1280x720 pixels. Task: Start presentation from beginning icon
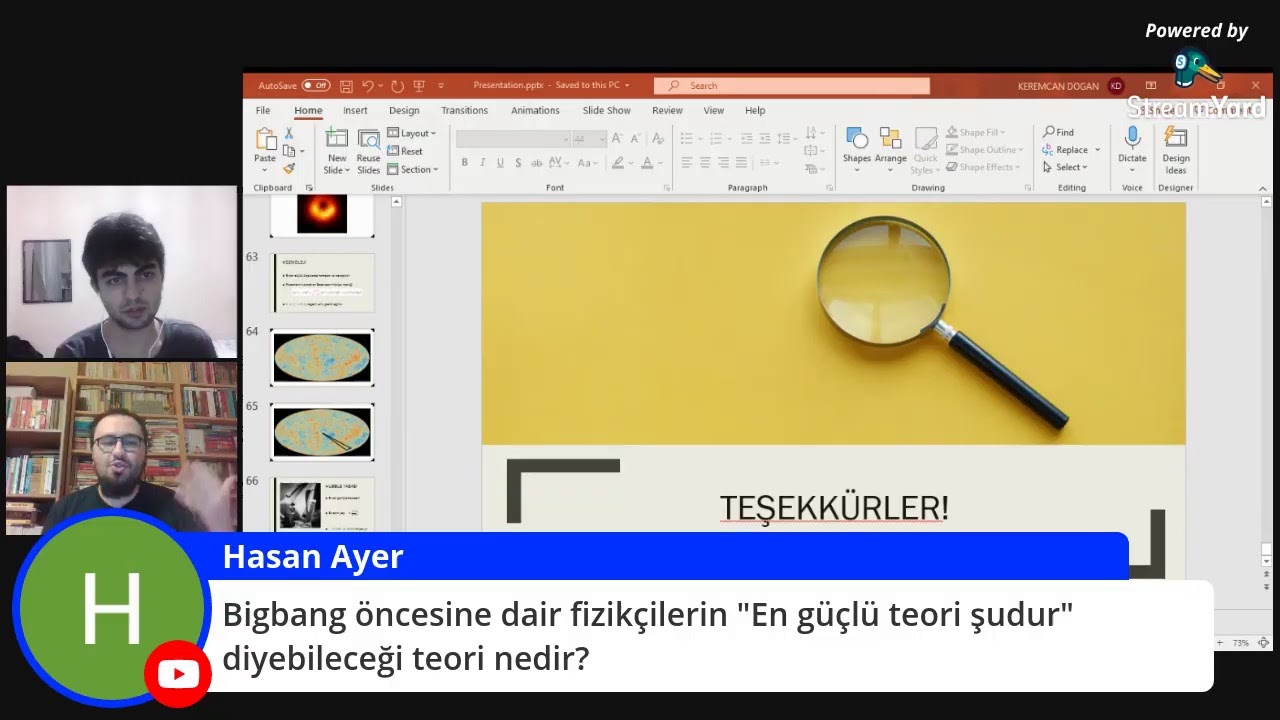[x=419, y=86]
